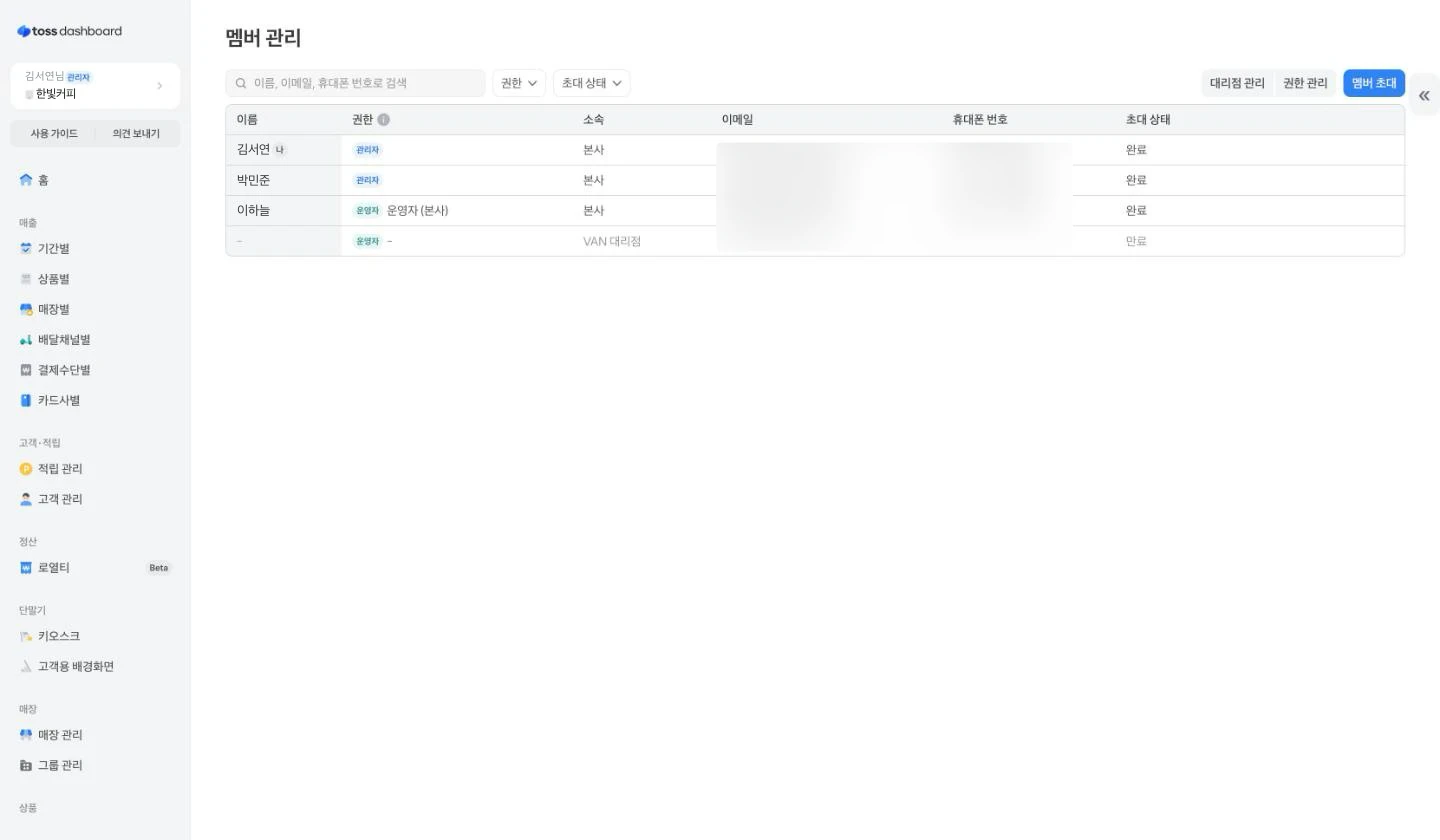Click the 멤버 초대 button
The width and height of the screenshot is (1440, 840).
click(x=1374, y=83)
